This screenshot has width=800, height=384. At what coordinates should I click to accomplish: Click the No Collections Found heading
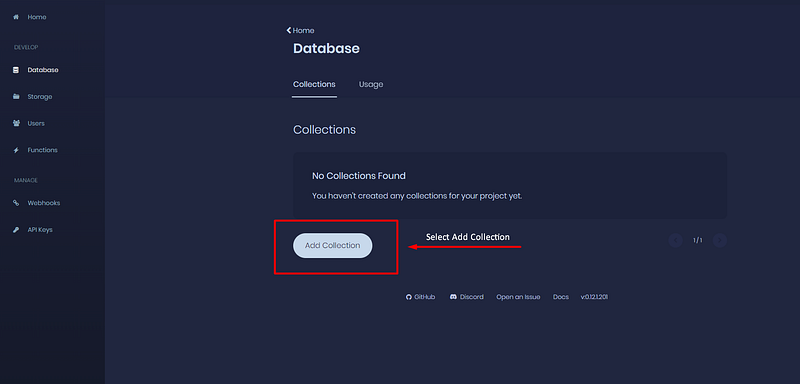click(359, 176)
